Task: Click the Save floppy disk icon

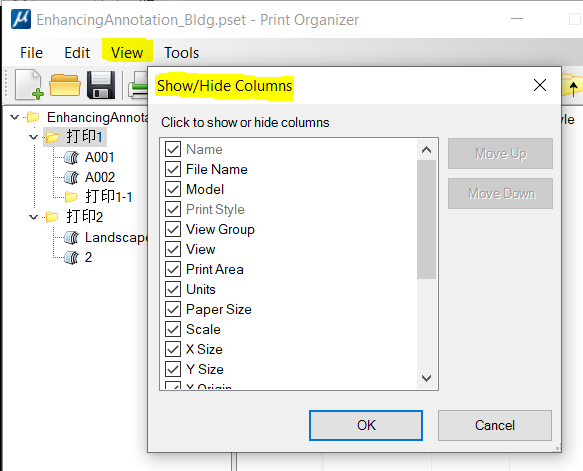Action: [101, 85]
